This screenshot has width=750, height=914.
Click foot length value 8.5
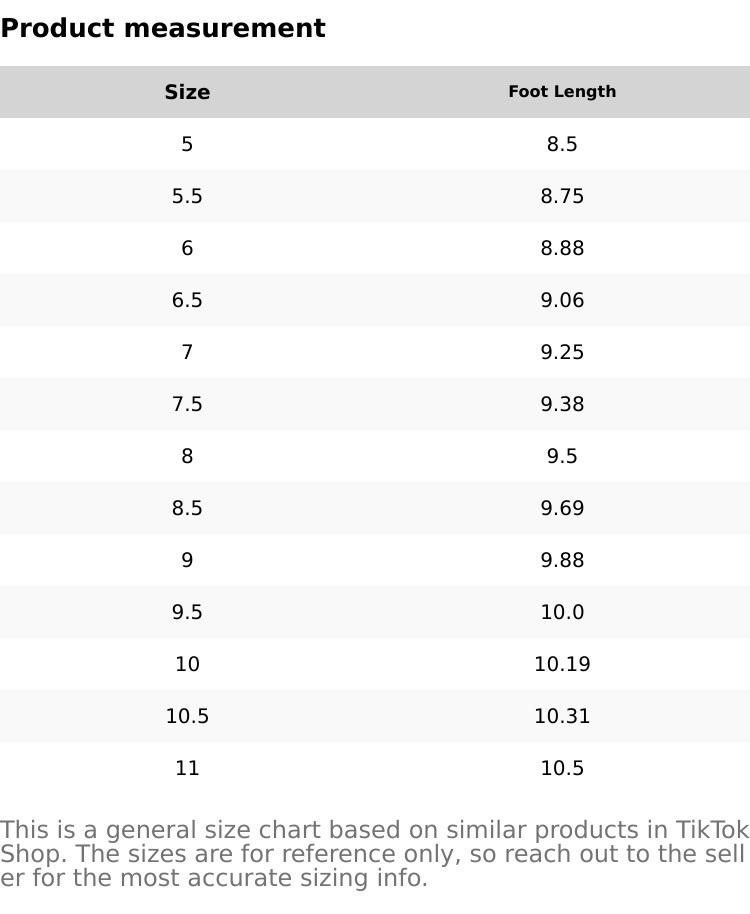[562, 144]
